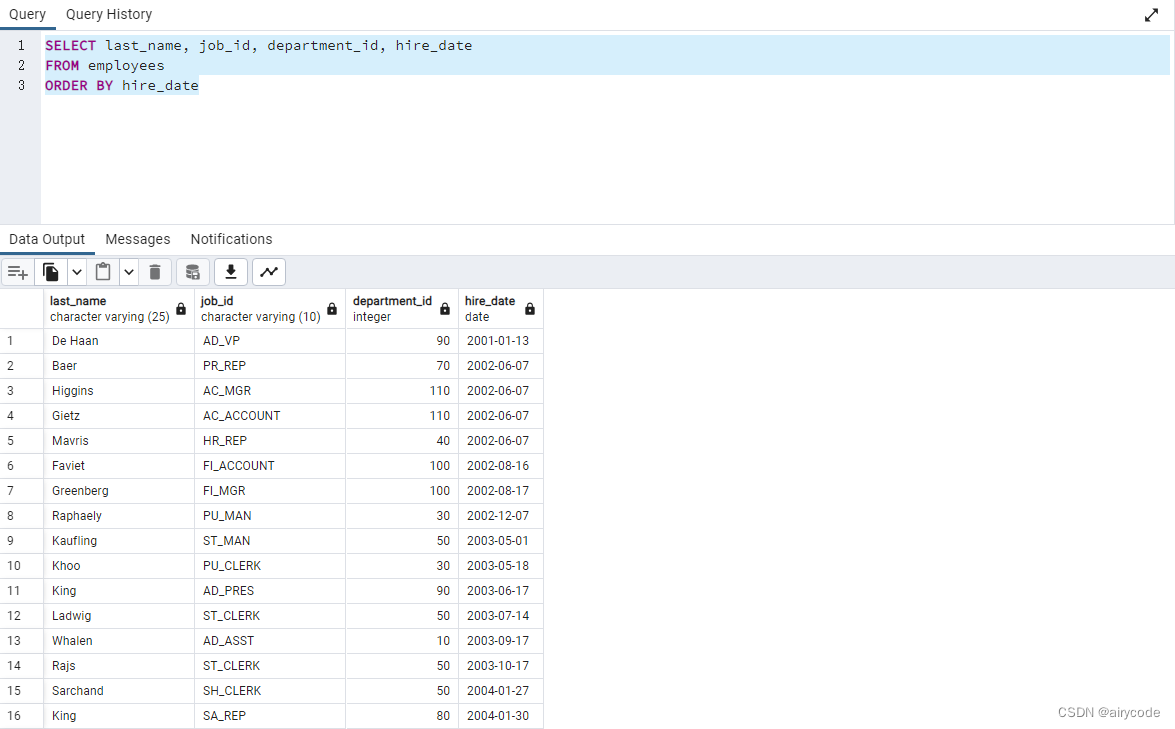Open the Copy options dropdown arrow
1175x729 pixels.
click(x=77, y=272)
